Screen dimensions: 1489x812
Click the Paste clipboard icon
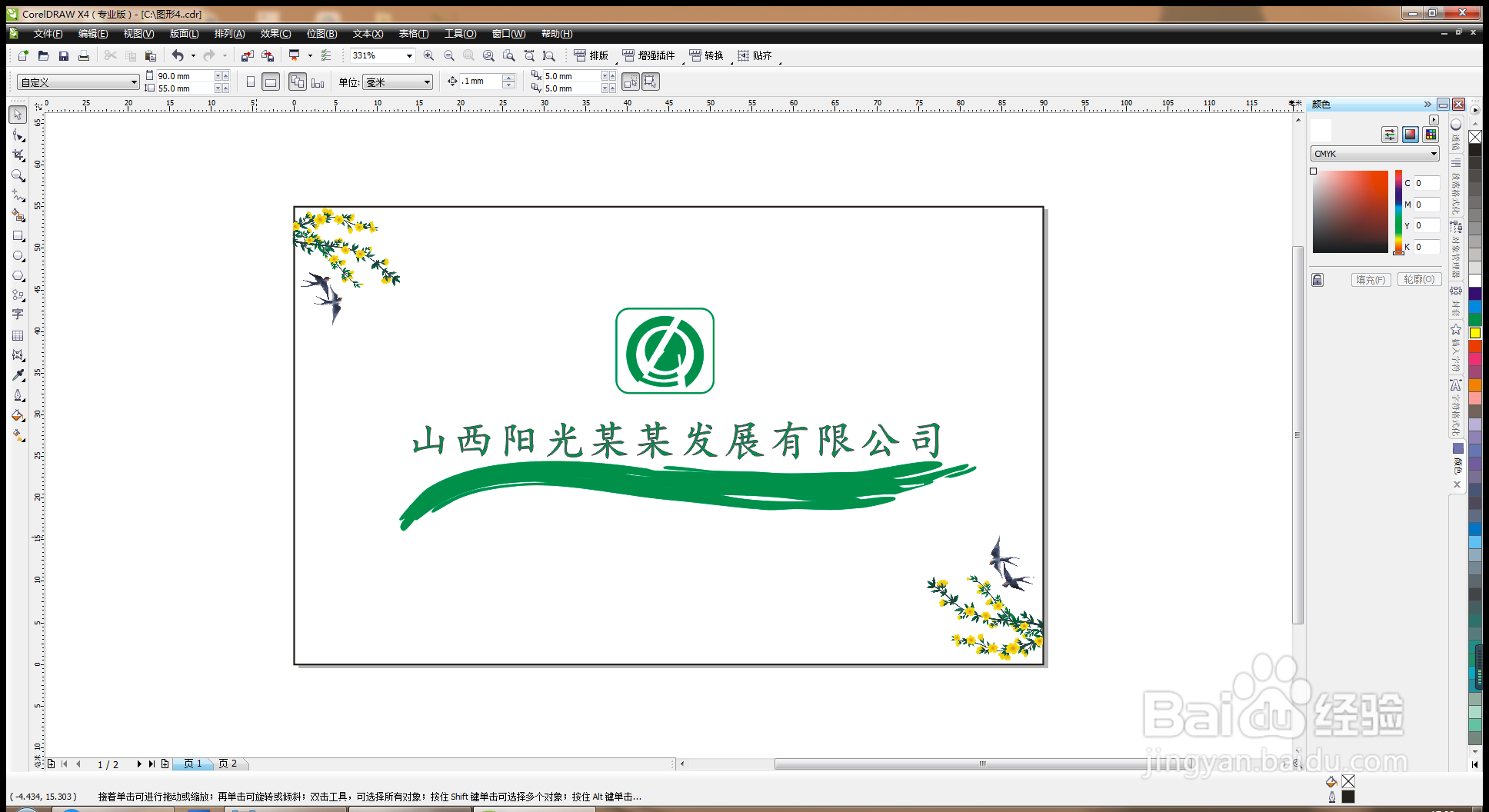(151, 55)
